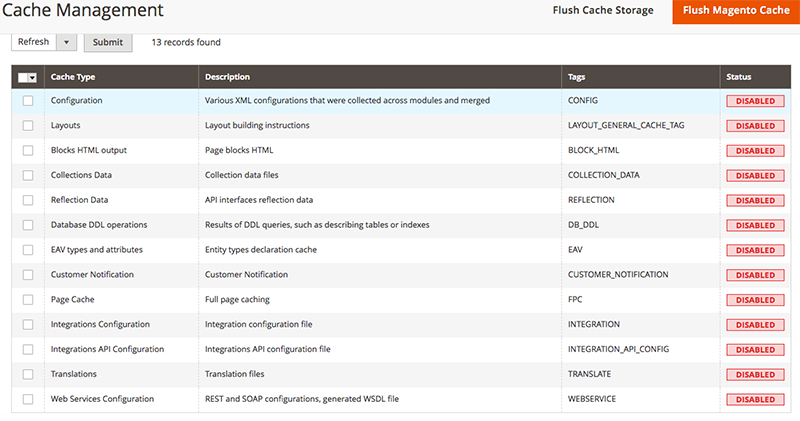Tick the Translations row checkbox
The image size is (800, 421).
tap(28, 374)
